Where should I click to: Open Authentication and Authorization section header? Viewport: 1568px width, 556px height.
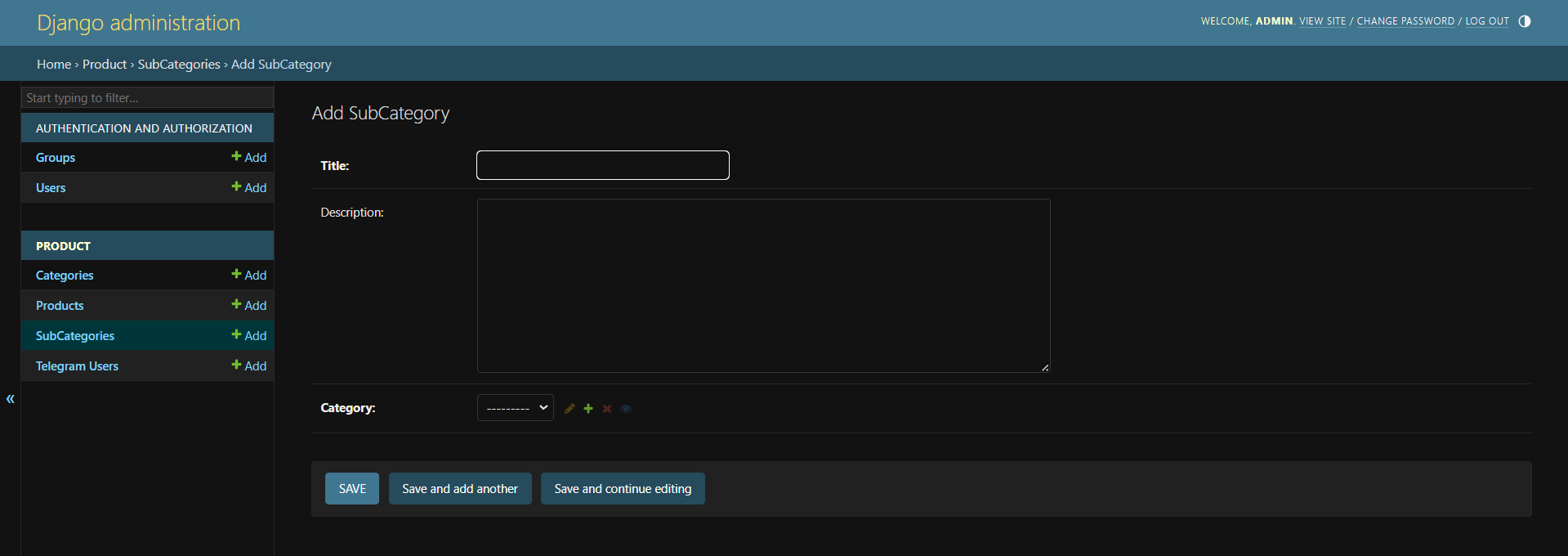(144, 128)
